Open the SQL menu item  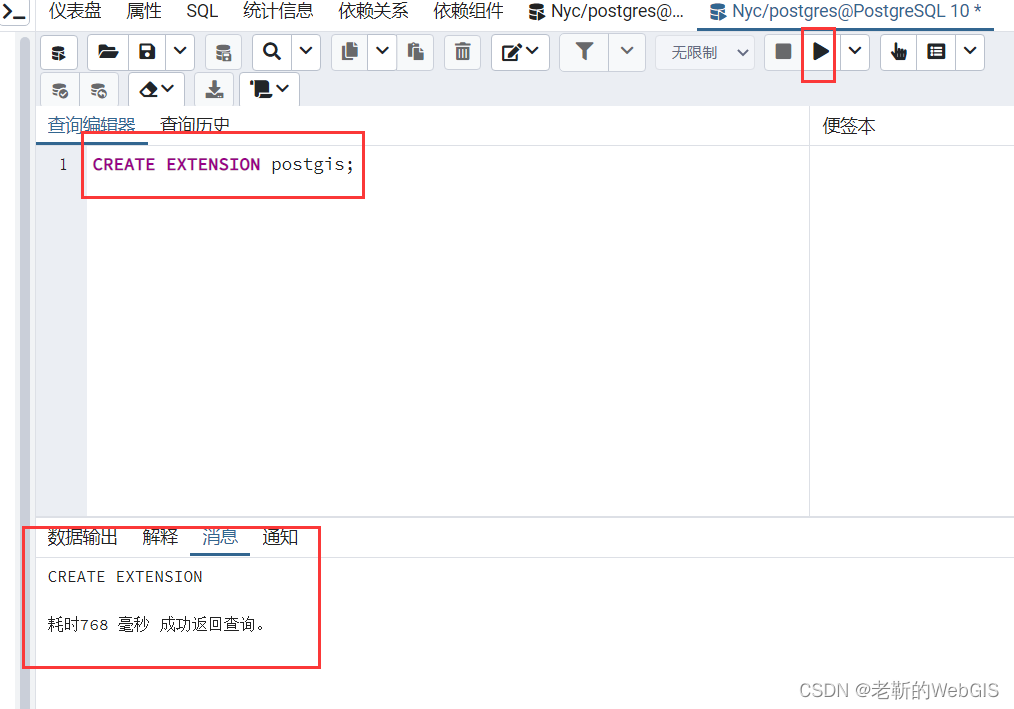click(202, 11)
